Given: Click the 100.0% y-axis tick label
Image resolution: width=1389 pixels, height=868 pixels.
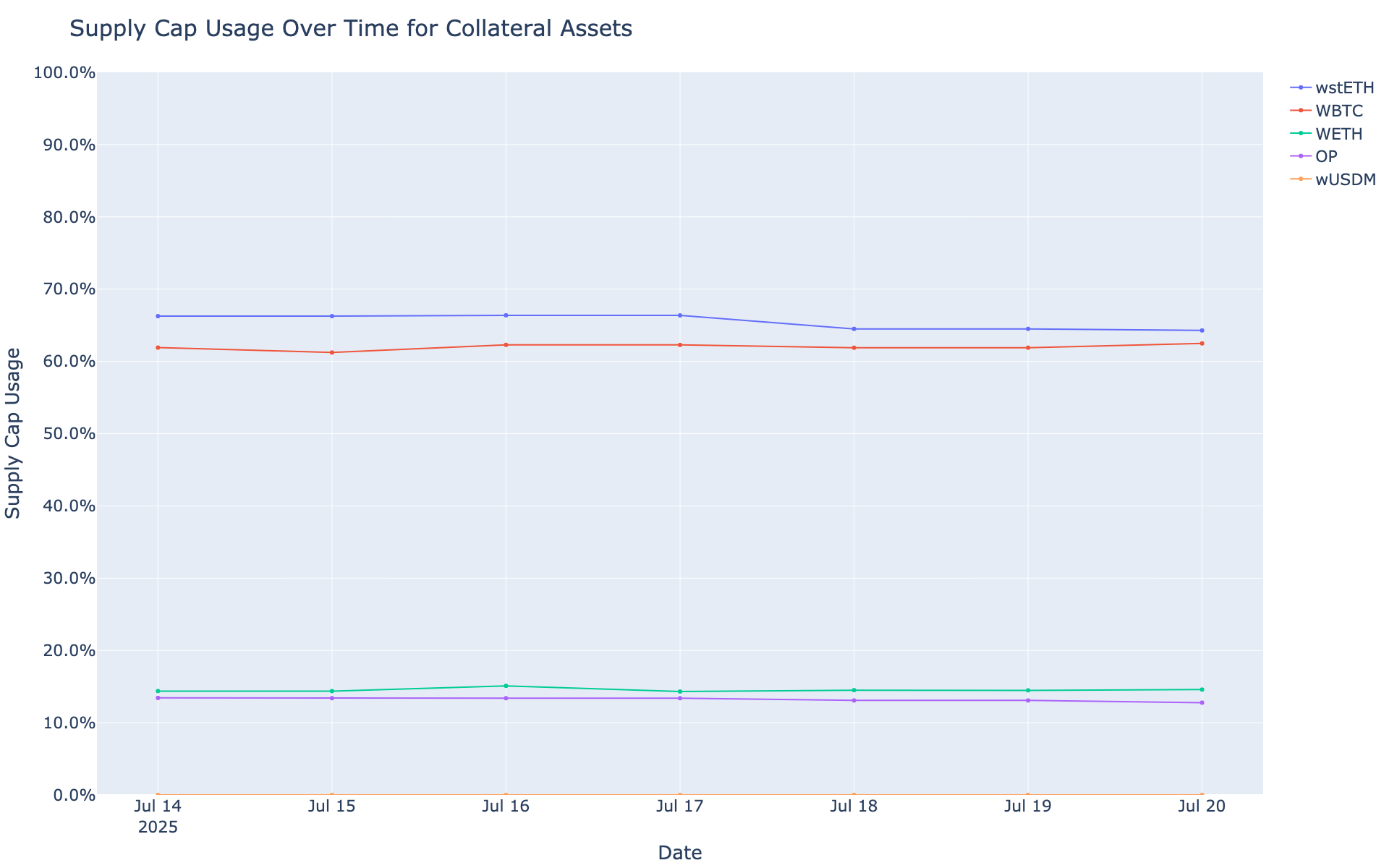Looking at the screenshot, I should 65,73.
